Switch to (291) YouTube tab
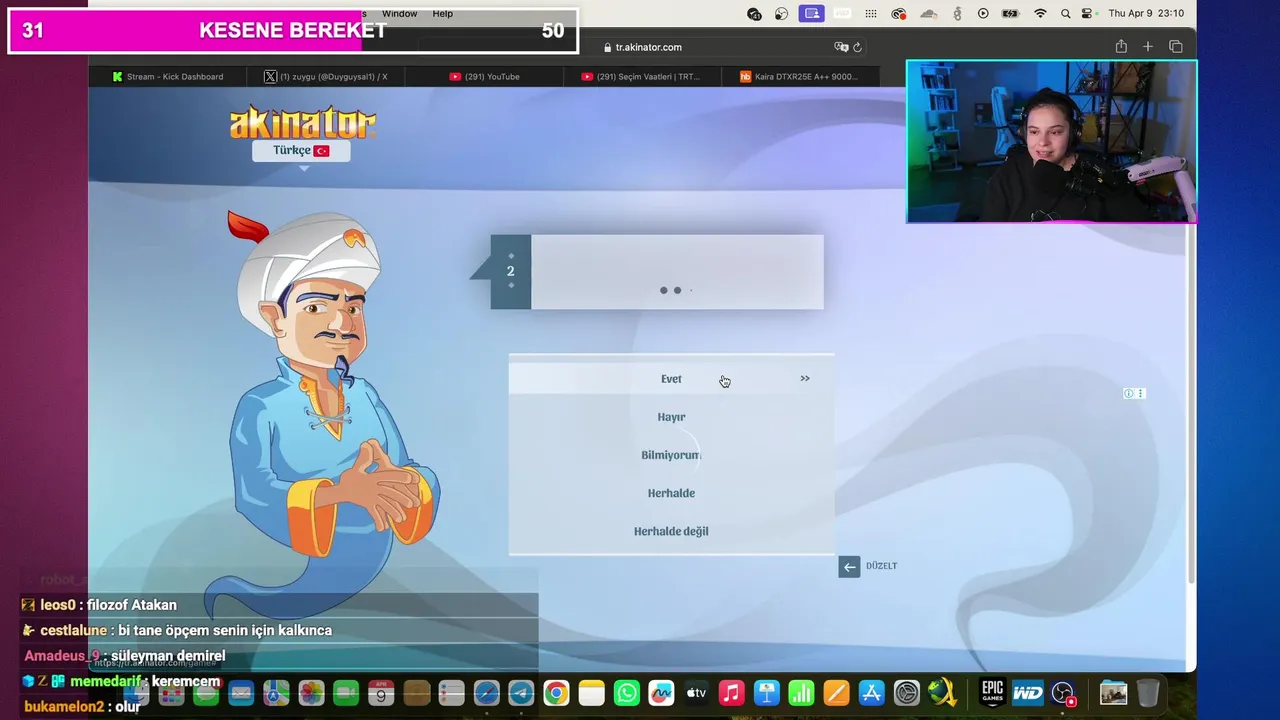This screenshot has width=1280, height=720. pyautogui.click(x=484, y=76)
